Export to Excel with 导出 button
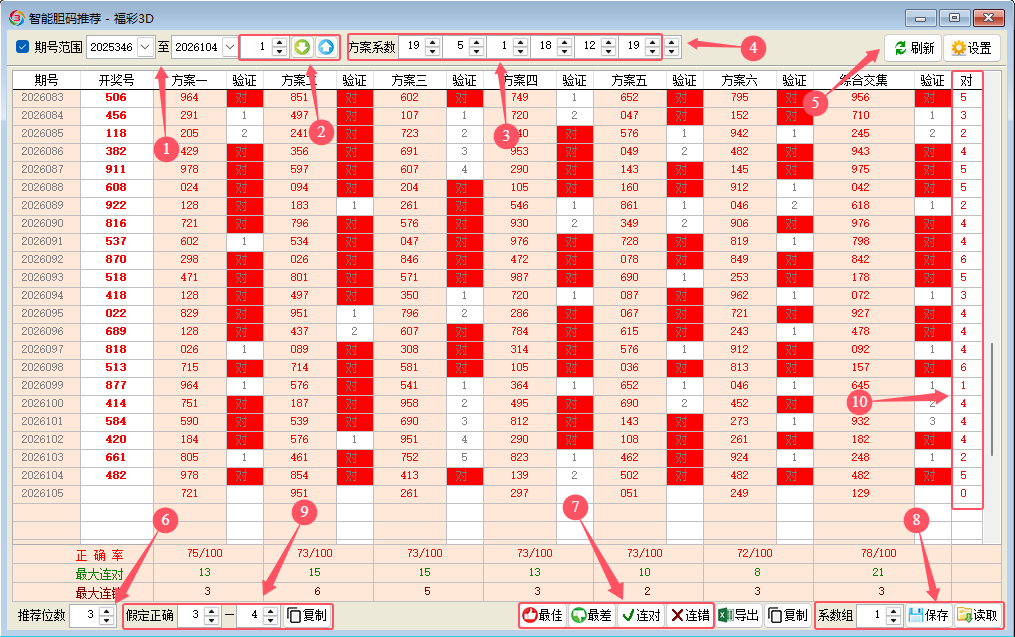The height and width of the screenshot is (637, 1015). point(740,616)
